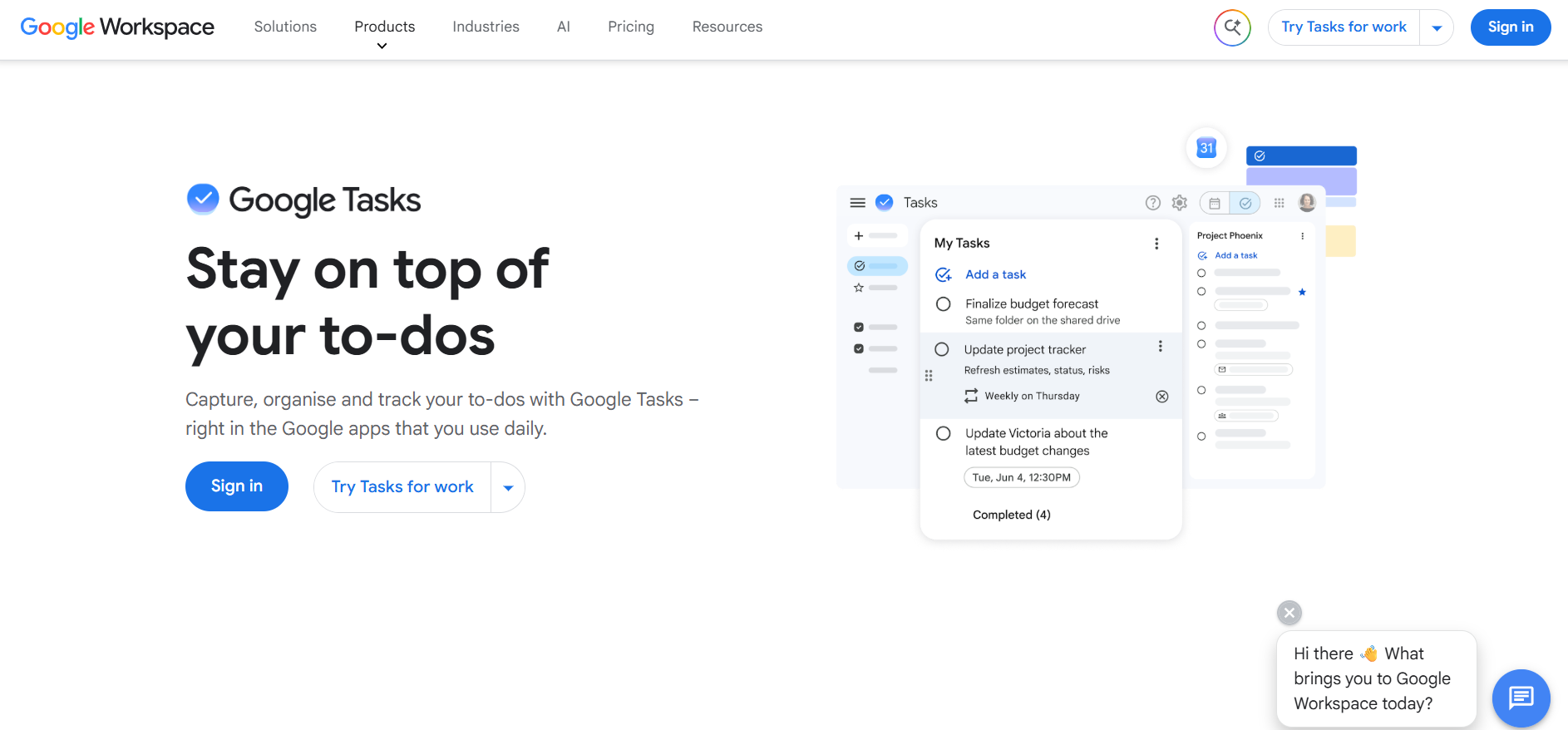Click the blue star in Project Phoenix list

click(1302, 292)
